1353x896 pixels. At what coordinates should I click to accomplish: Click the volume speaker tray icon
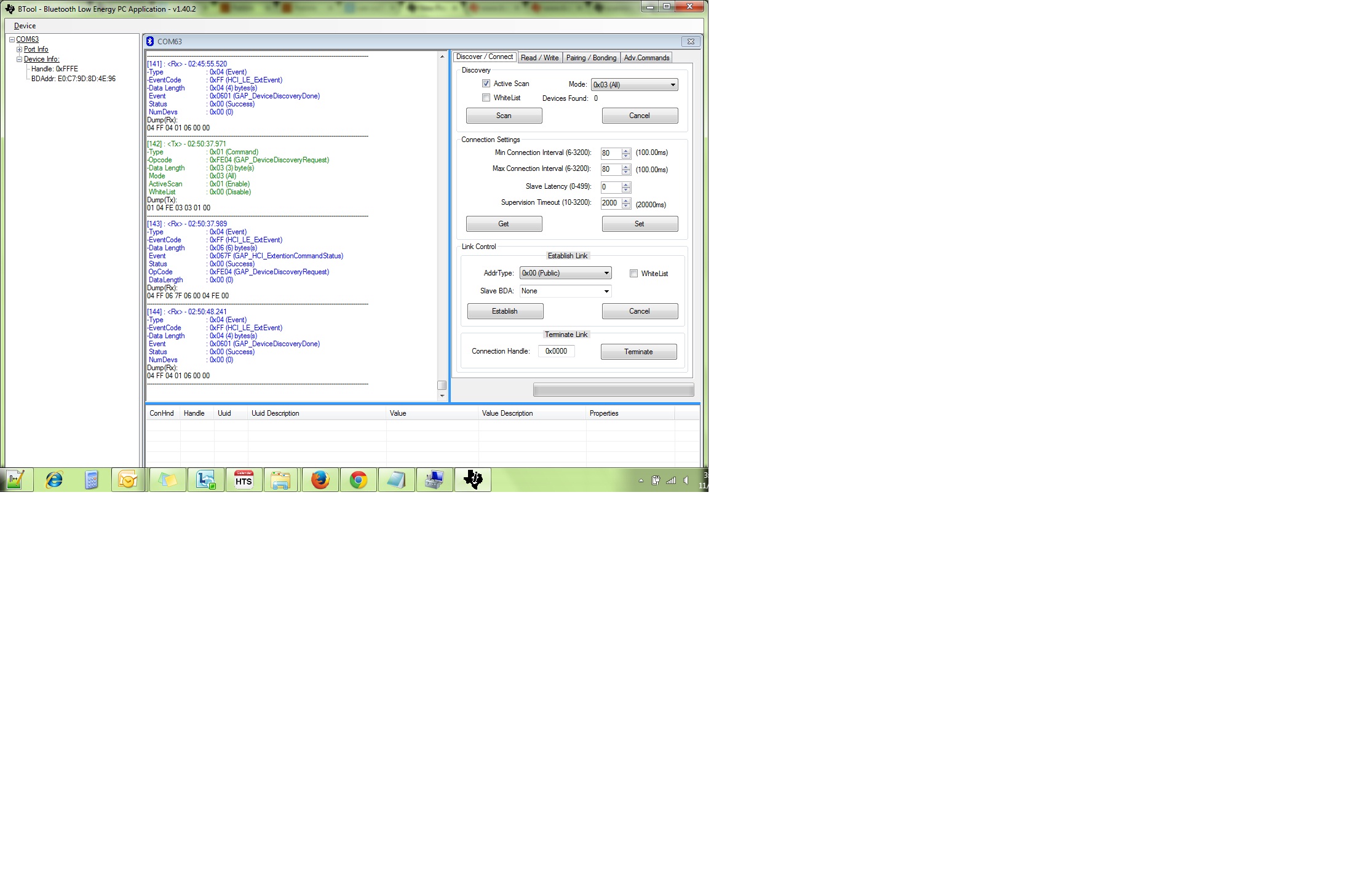tap(686, 480)
